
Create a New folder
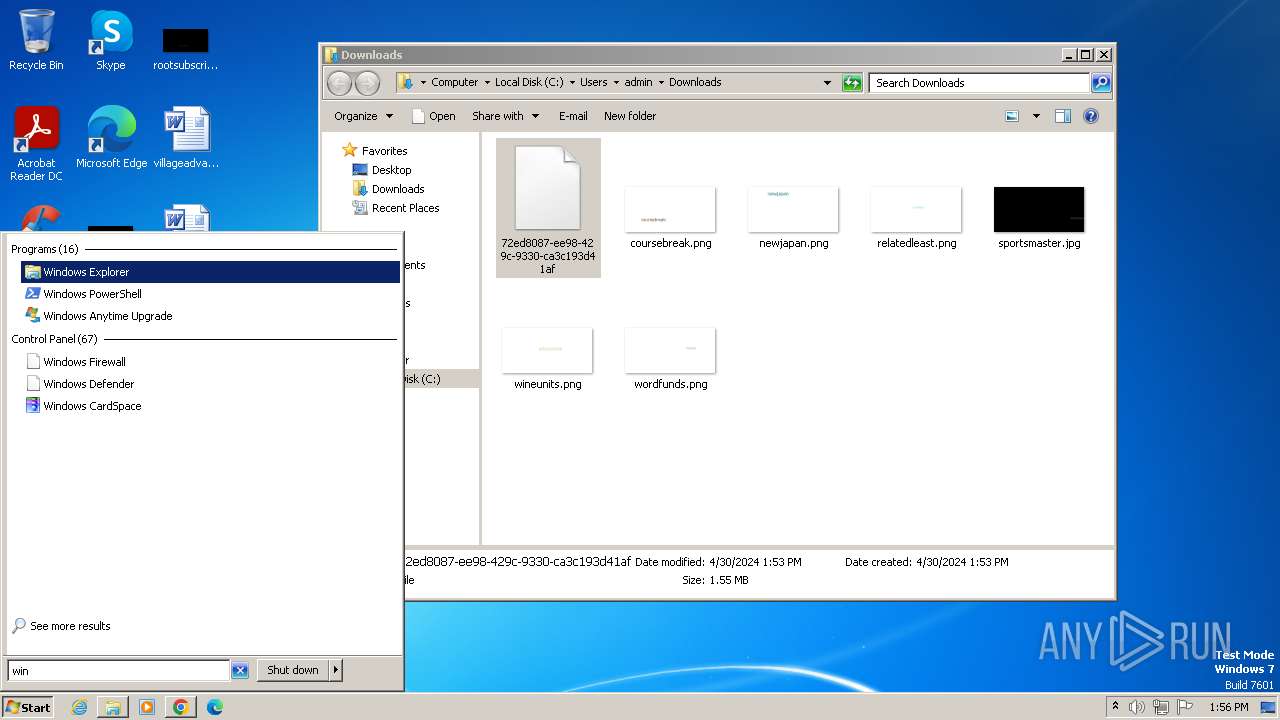pyautogui.click(x=630, y=116)
